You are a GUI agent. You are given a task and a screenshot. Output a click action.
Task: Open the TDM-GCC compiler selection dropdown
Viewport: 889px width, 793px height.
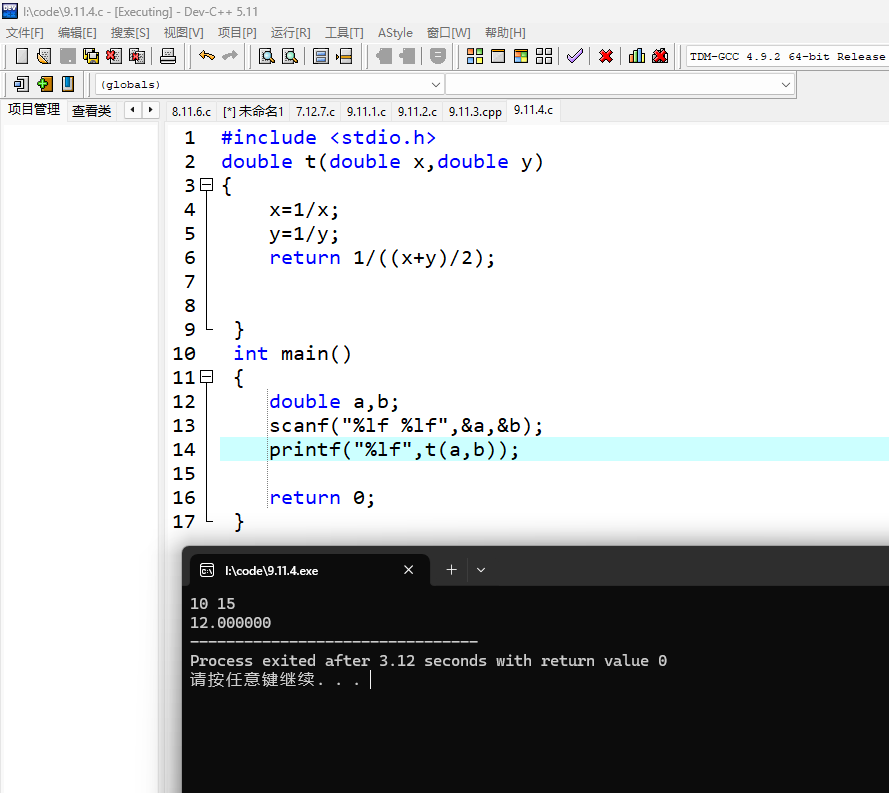(788, 57)
